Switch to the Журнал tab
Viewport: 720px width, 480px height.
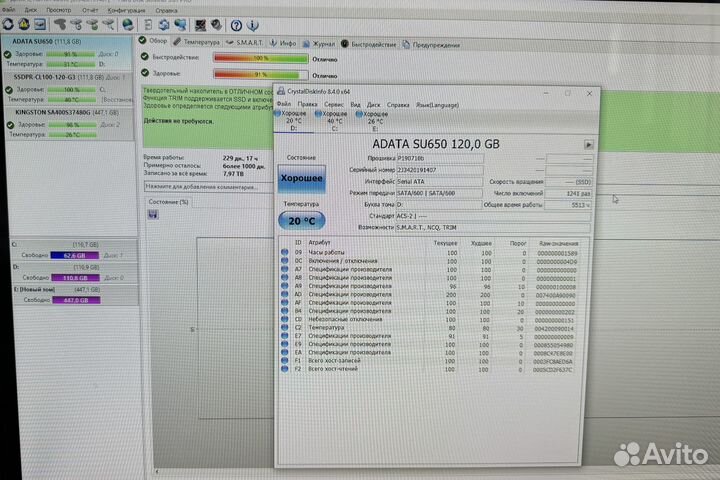click(319, 44)
